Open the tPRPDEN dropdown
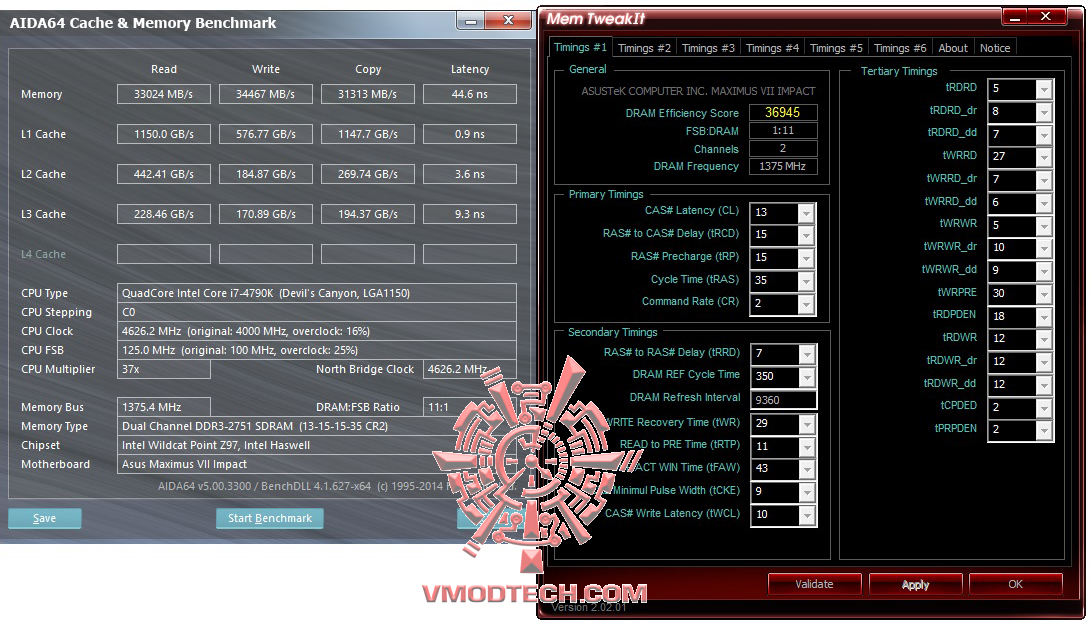Image resolution: width=1090 pixels, height=634 pixels. point(1043,430)
